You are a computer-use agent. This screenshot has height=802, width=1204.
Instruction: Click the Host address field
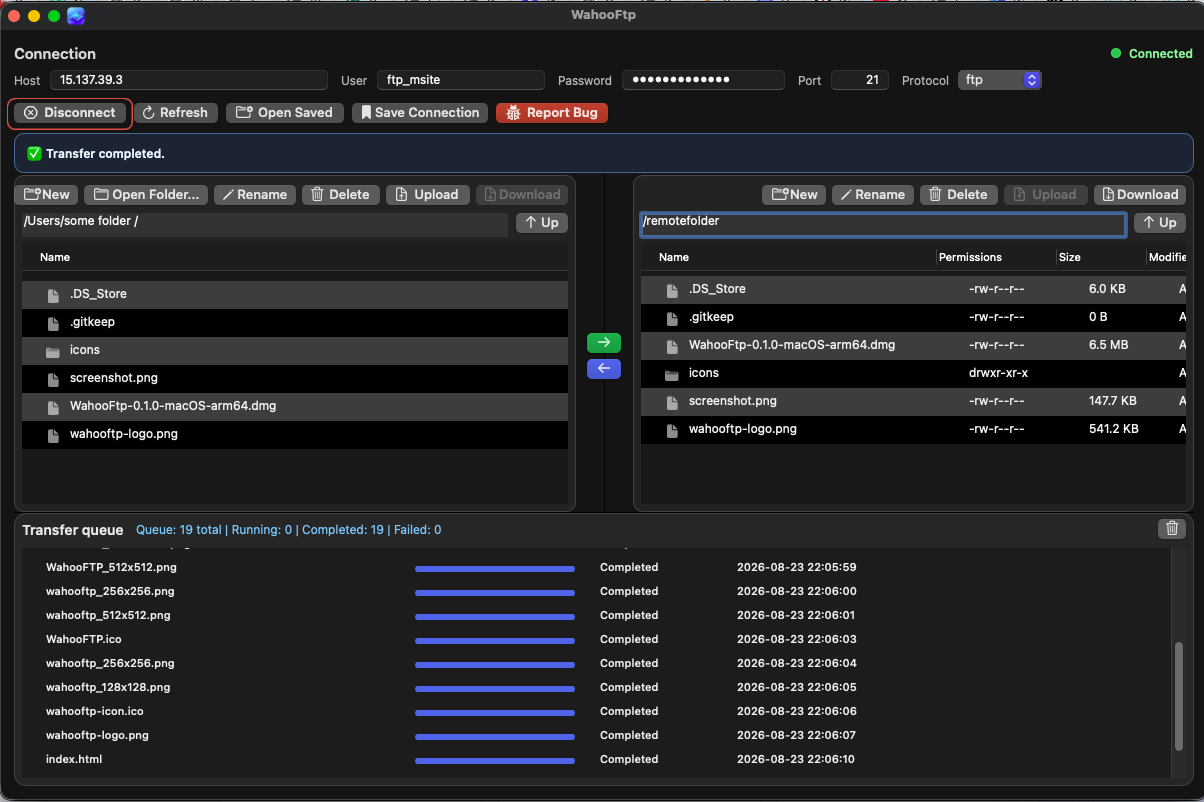(189, 80)
